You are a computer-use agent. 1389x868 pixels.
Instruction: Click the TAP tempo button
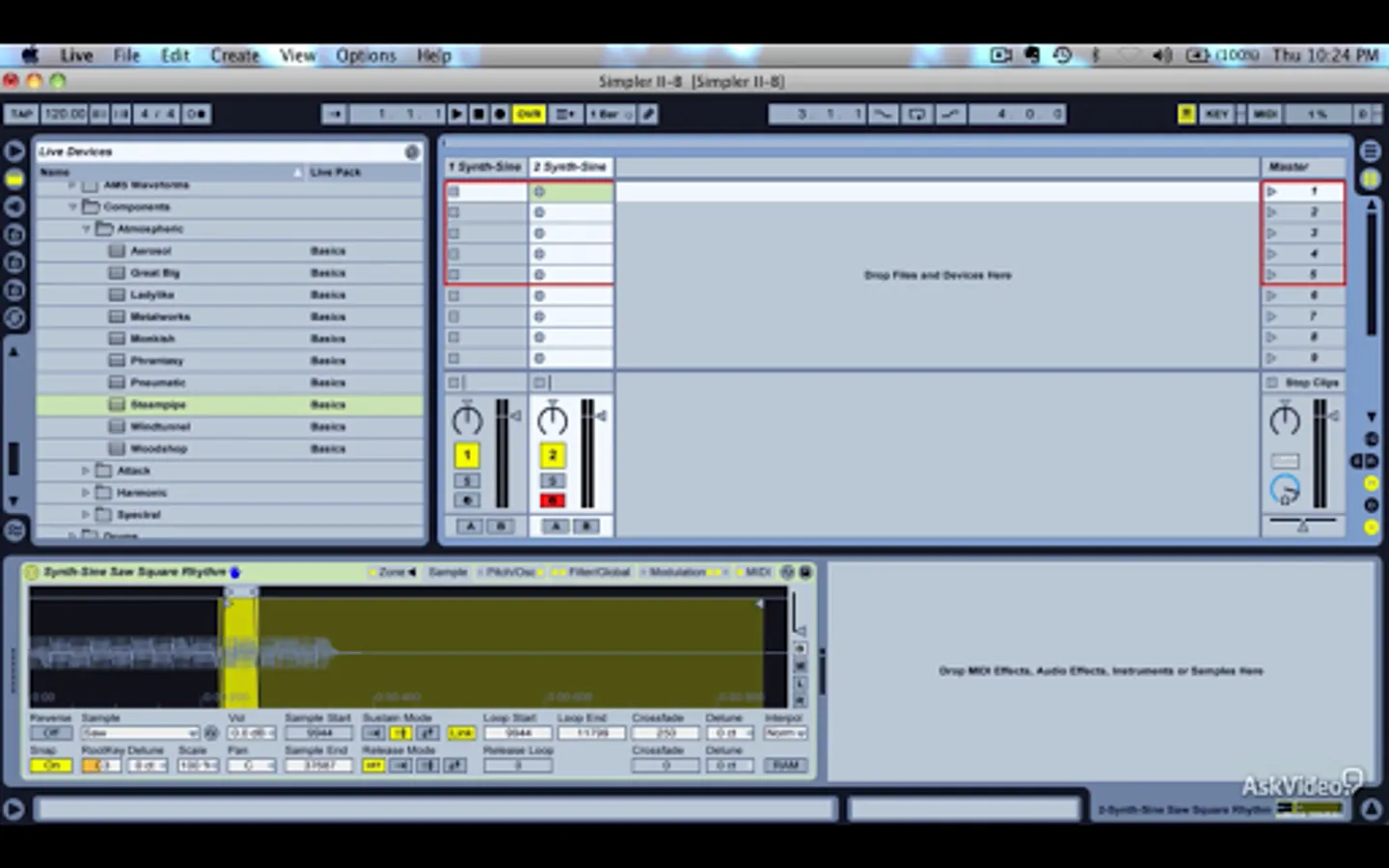click(x=20, y=114)
